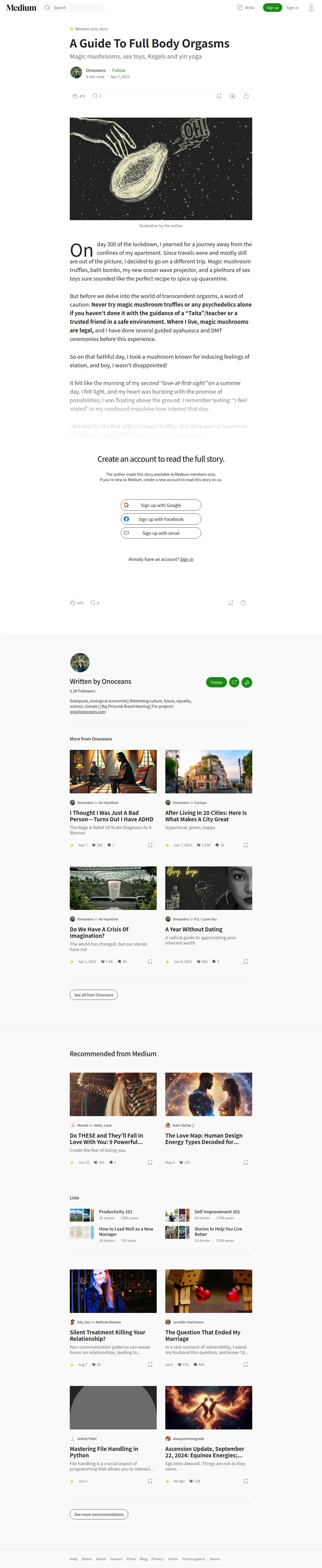Open the Sign in link in header
The width and height of the screenshot is (322, 1568).
[x=292, y=8]
